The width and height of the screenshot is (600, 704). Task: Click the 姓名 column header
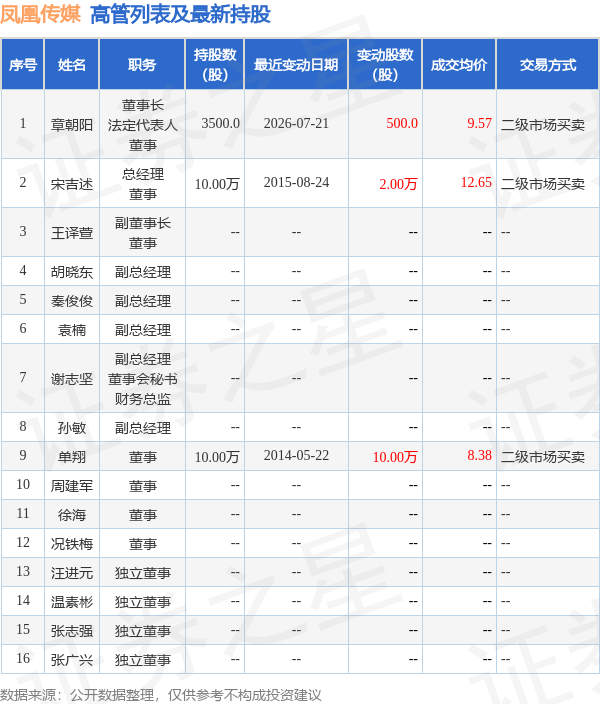pos(72,65)
